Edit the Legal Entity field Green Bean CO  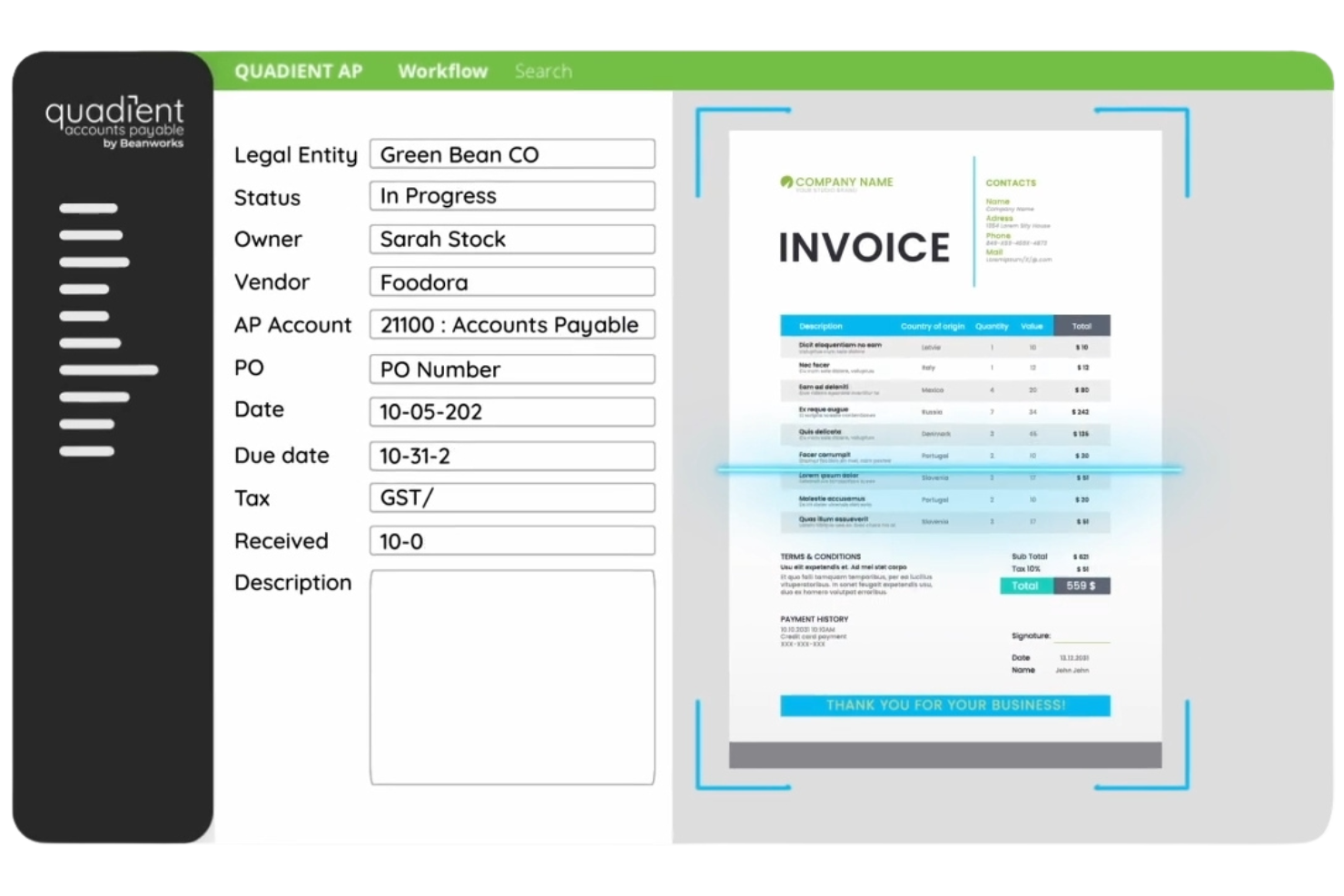pos(511,154)
